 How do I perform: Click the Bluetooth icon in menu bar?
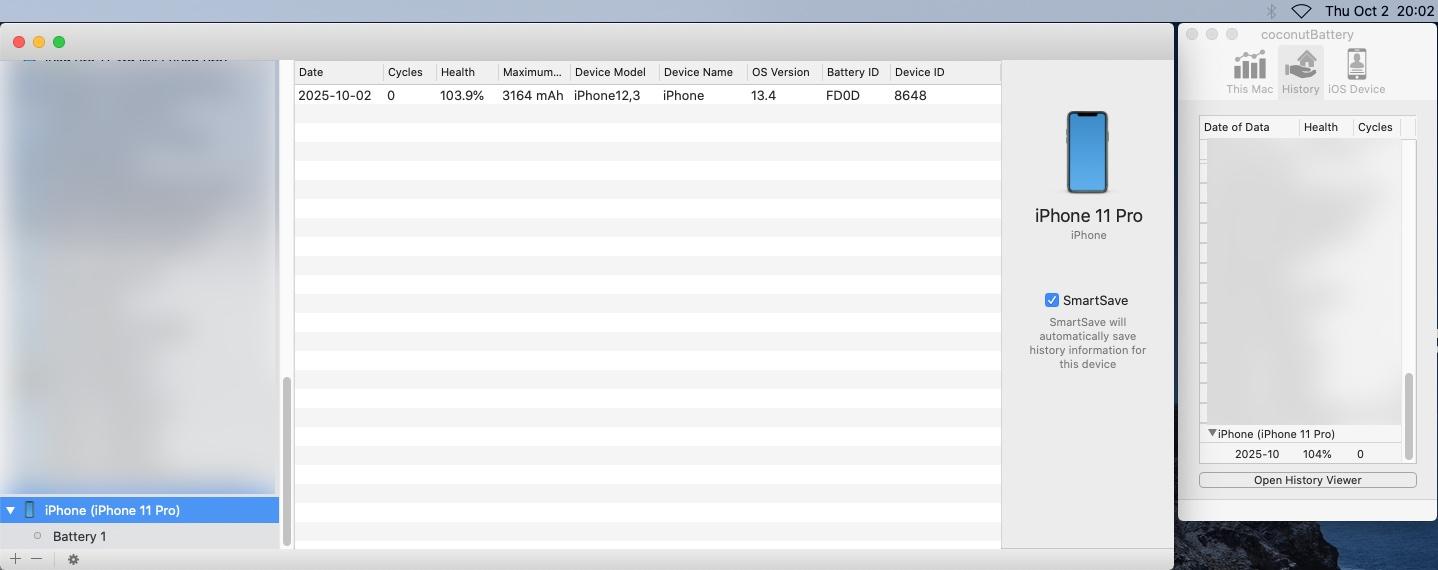click(x=1272, y=11)
